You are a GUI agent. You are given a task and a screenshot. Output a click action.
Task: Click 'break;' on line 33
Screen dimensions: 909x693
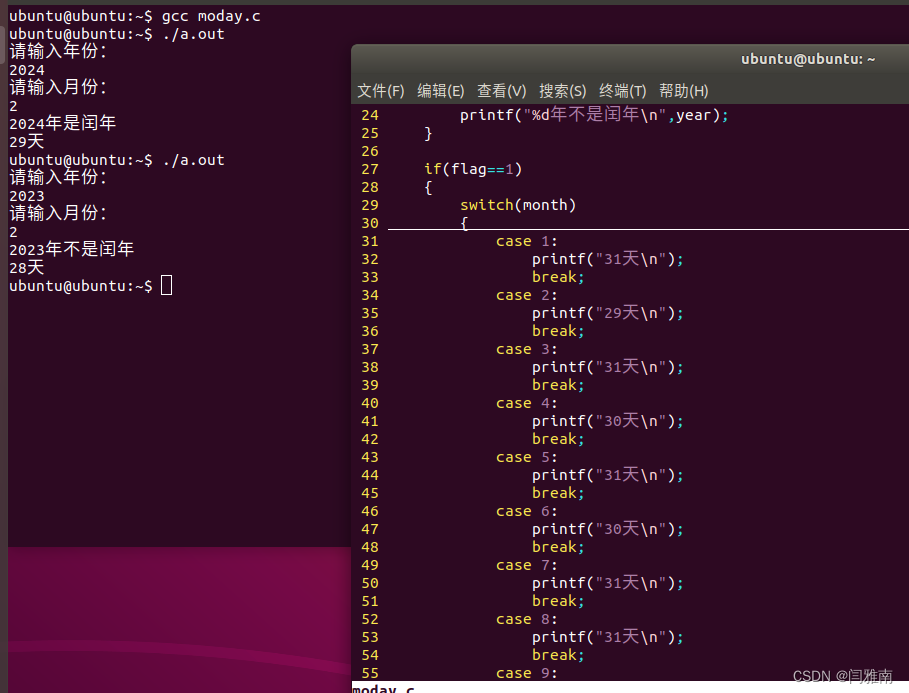[558, 277]
